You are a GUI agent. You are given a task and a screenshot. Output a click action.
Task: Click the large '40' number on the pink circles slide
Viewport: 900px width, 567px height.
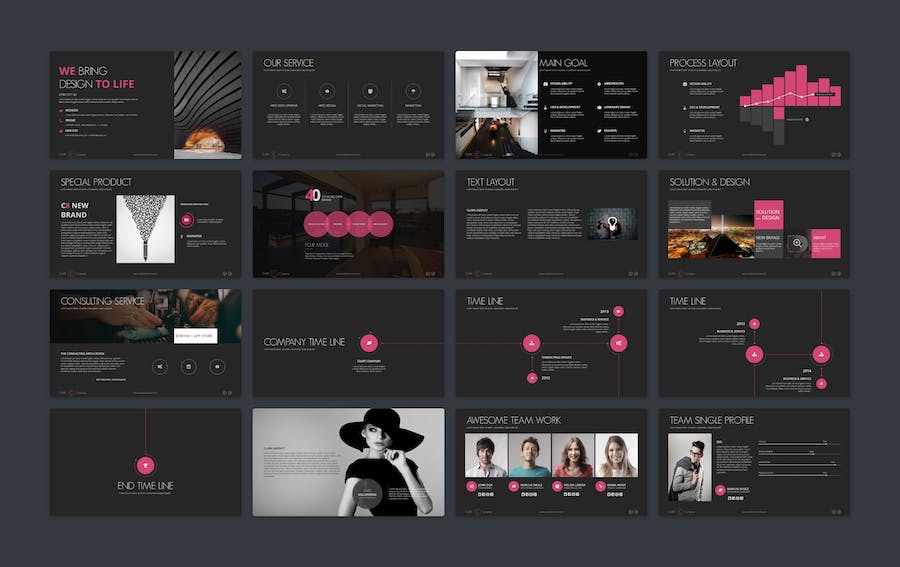tap(313, 194)
